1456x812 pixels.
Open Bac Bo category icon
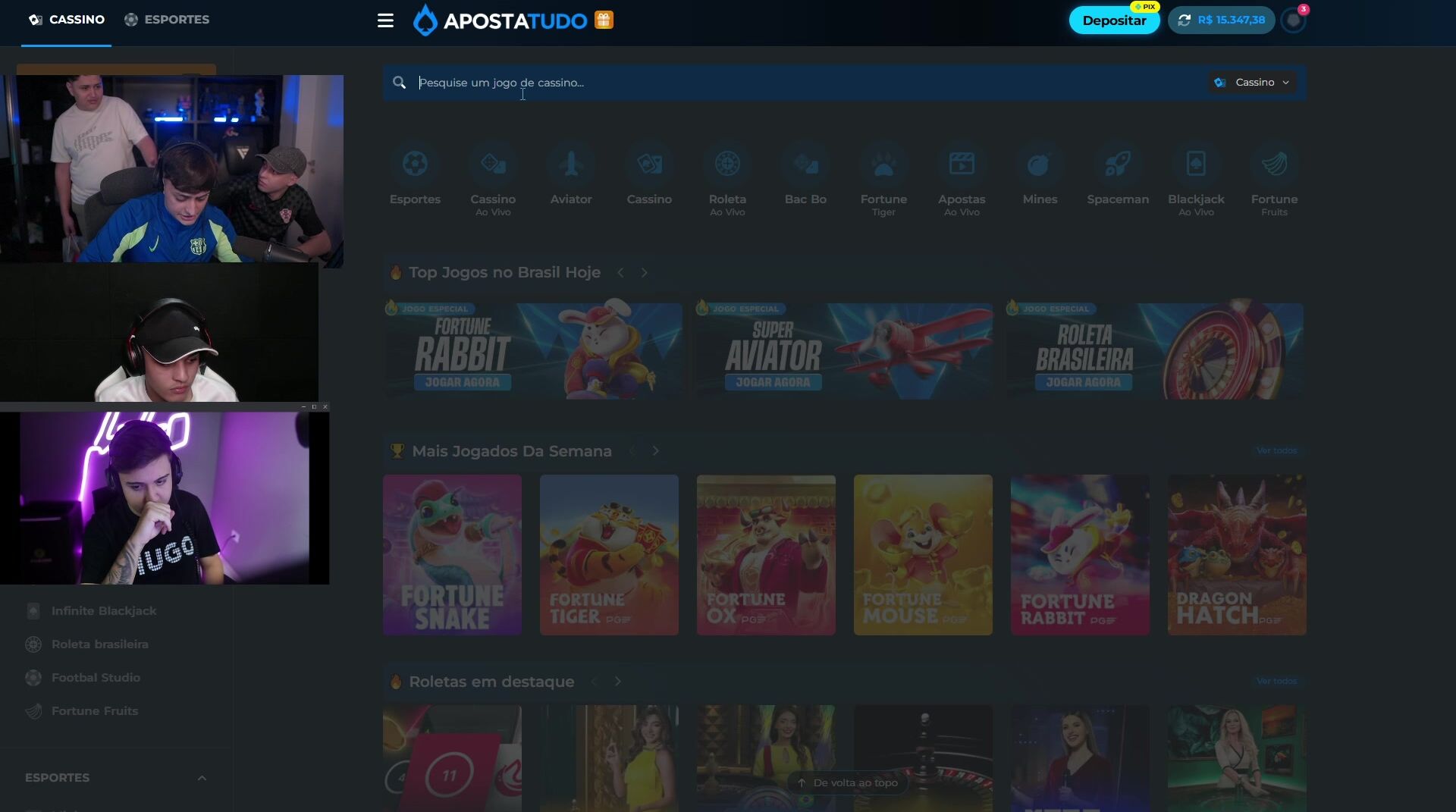coord(805,164)
